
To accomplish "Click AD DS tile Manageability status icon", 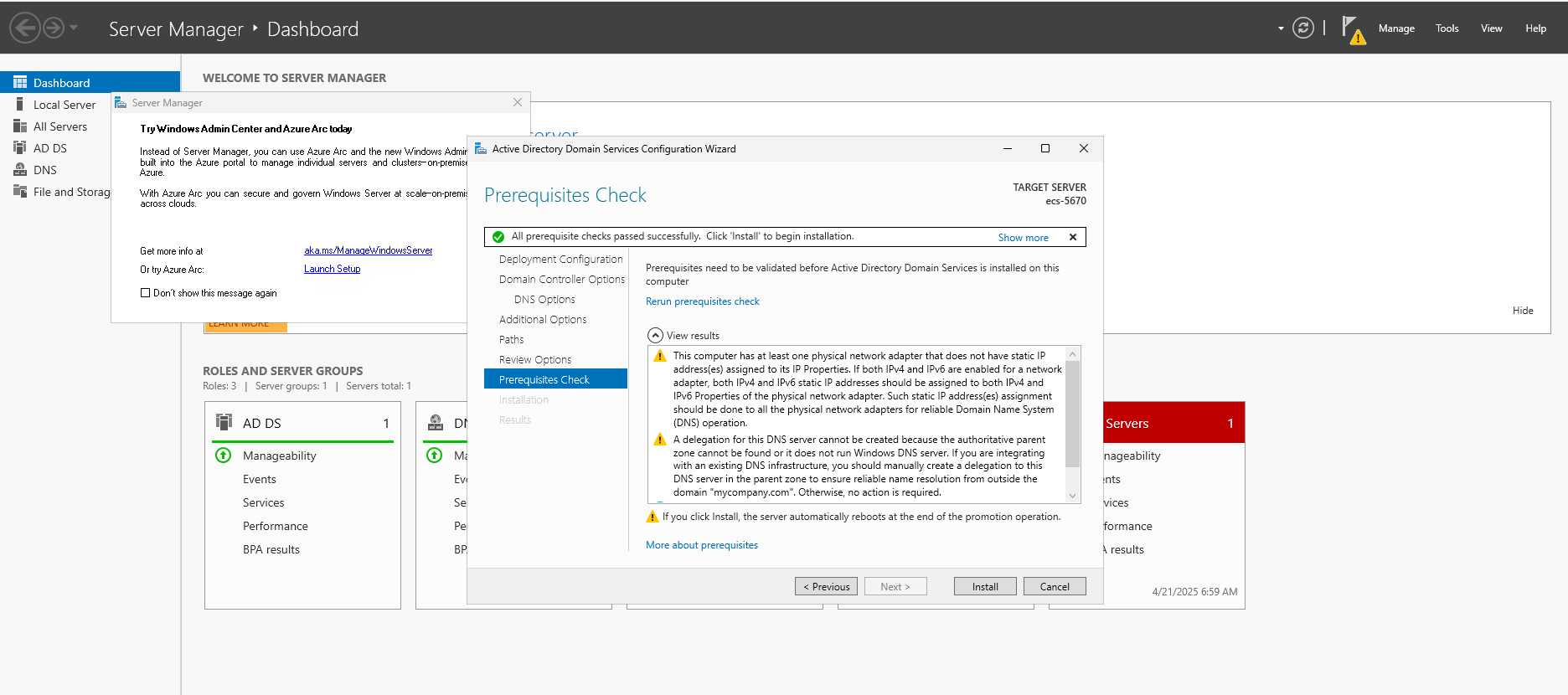I will pos(224,456).
